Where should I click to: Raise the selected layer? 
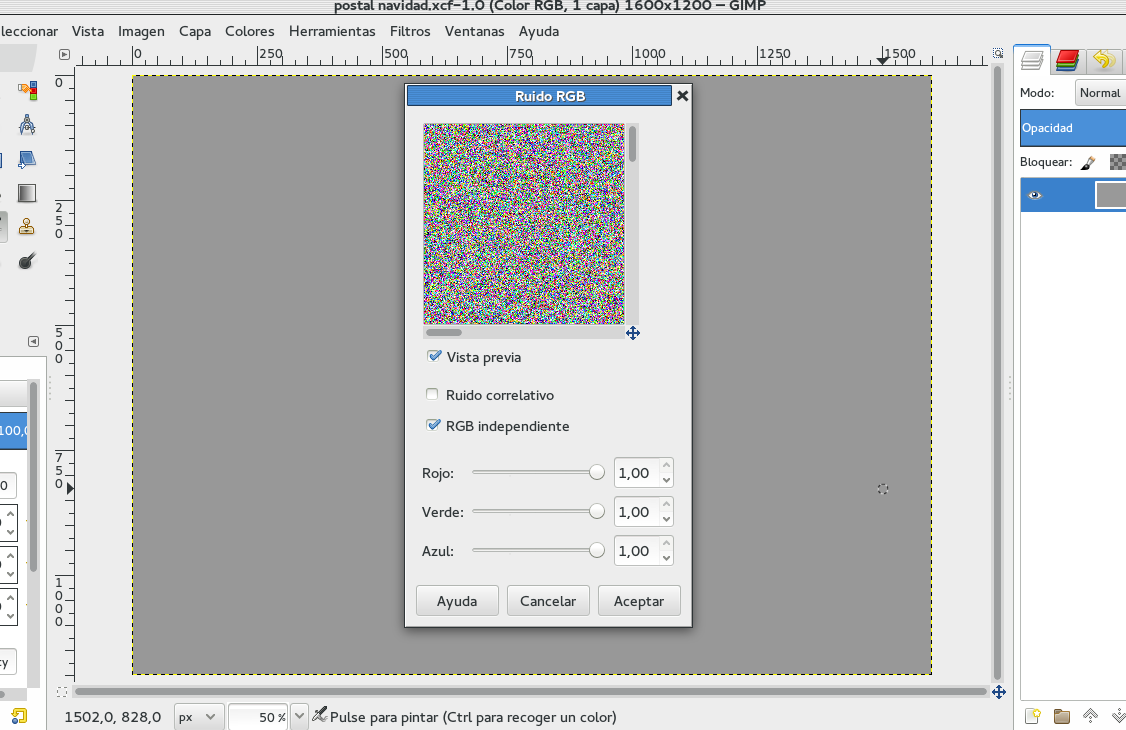pos(1090,716)
